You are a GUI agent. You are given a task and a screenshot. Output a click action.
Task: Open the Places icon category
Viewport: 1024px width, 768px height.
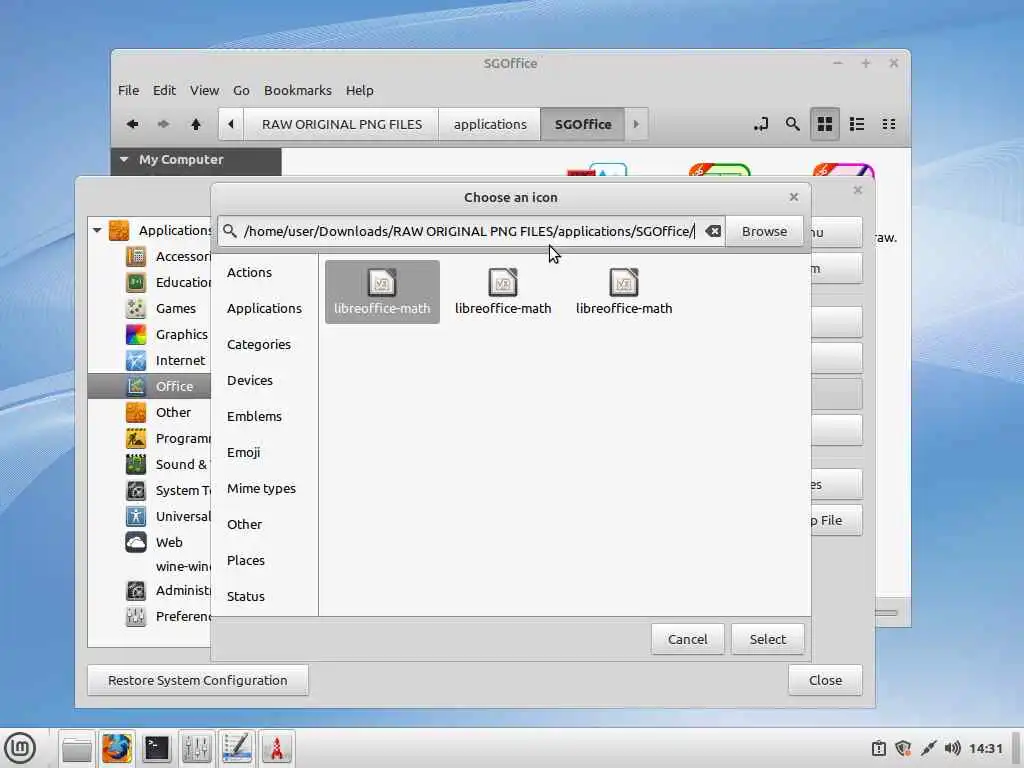pyautogui.click(x=246, y=560)
